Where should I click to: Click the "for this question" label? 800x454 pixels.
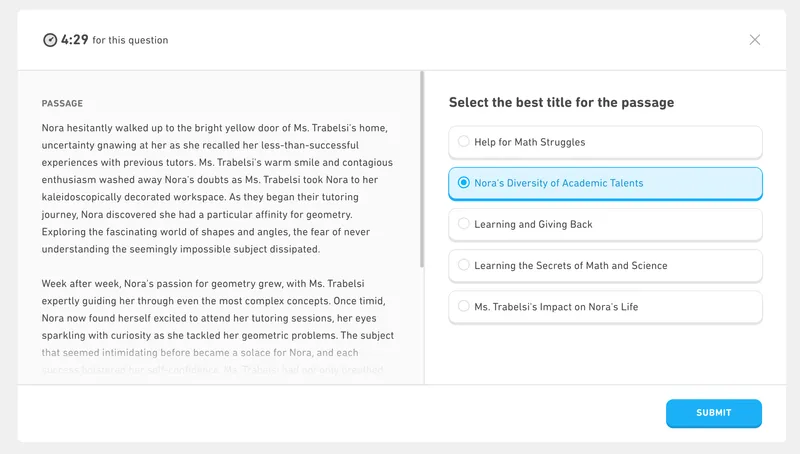tap(130, 41)
